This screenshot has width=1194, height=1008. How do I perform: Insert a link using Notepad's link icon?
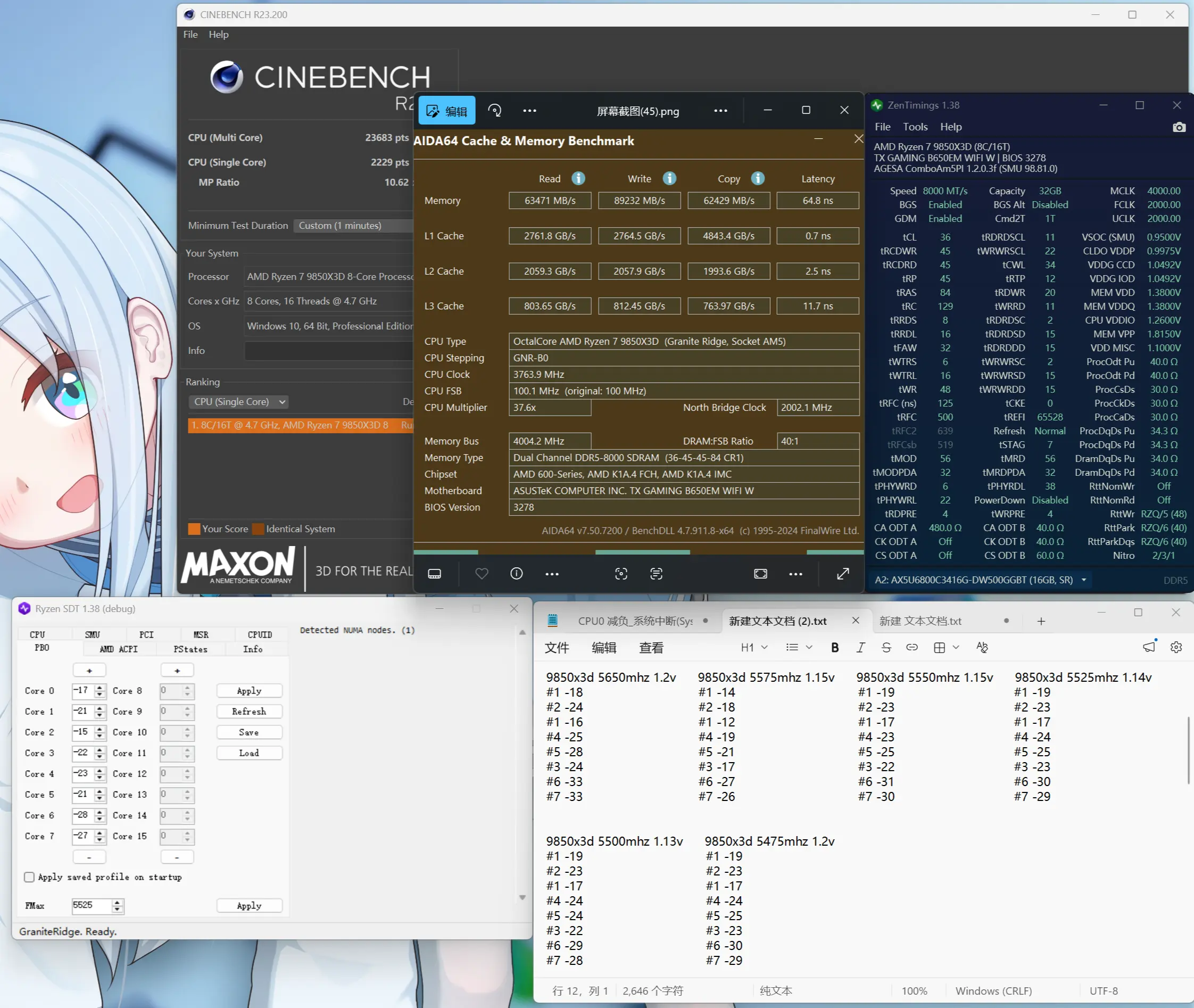click(912, 647)
